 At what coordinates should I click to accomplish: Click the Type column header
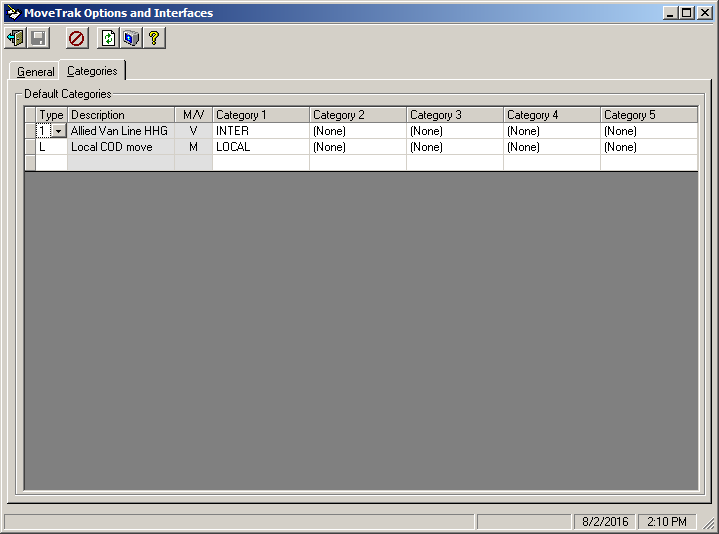click(x=51, y=115)
